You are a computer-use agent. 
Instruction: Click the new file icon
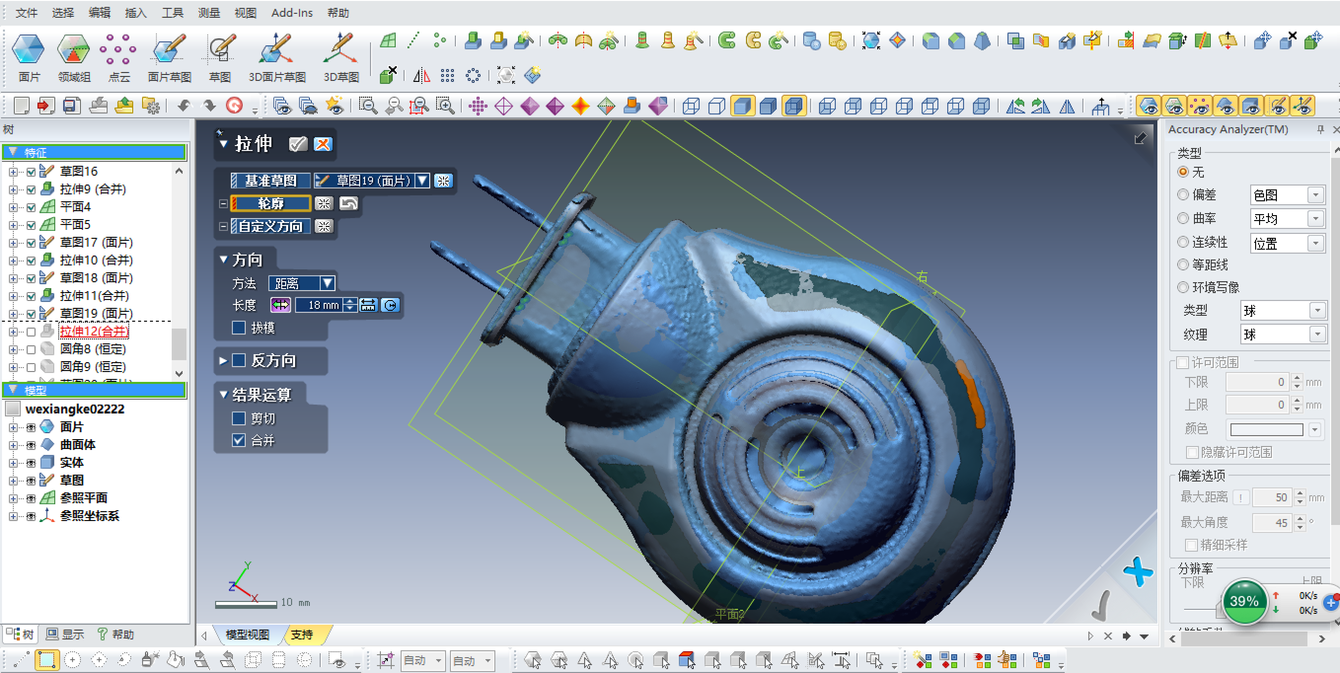coord(20,105)
